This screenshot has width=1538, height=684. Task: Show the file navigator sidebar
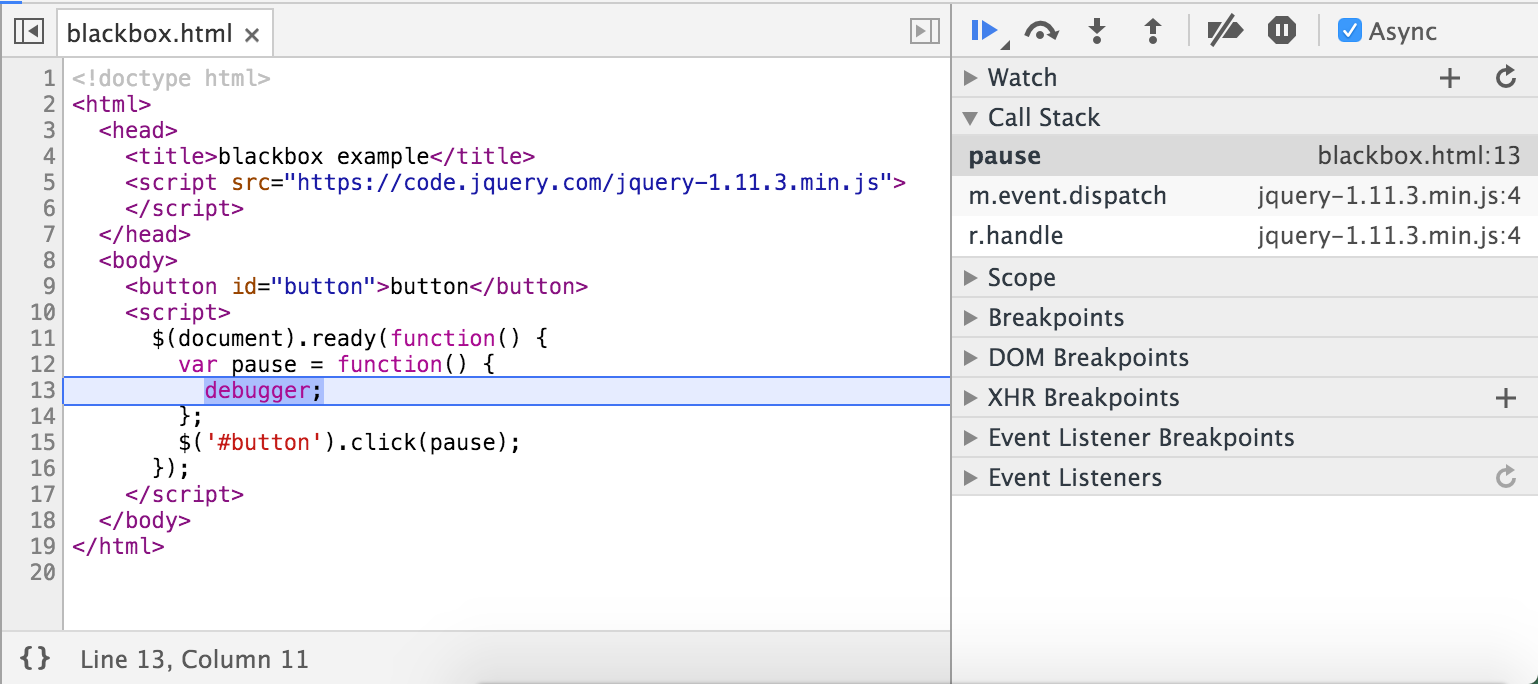[29, 33]
